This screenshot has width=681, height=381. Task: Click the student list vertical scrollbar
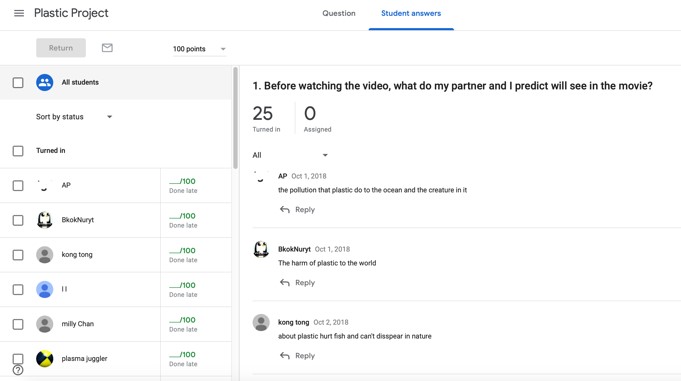235,118
